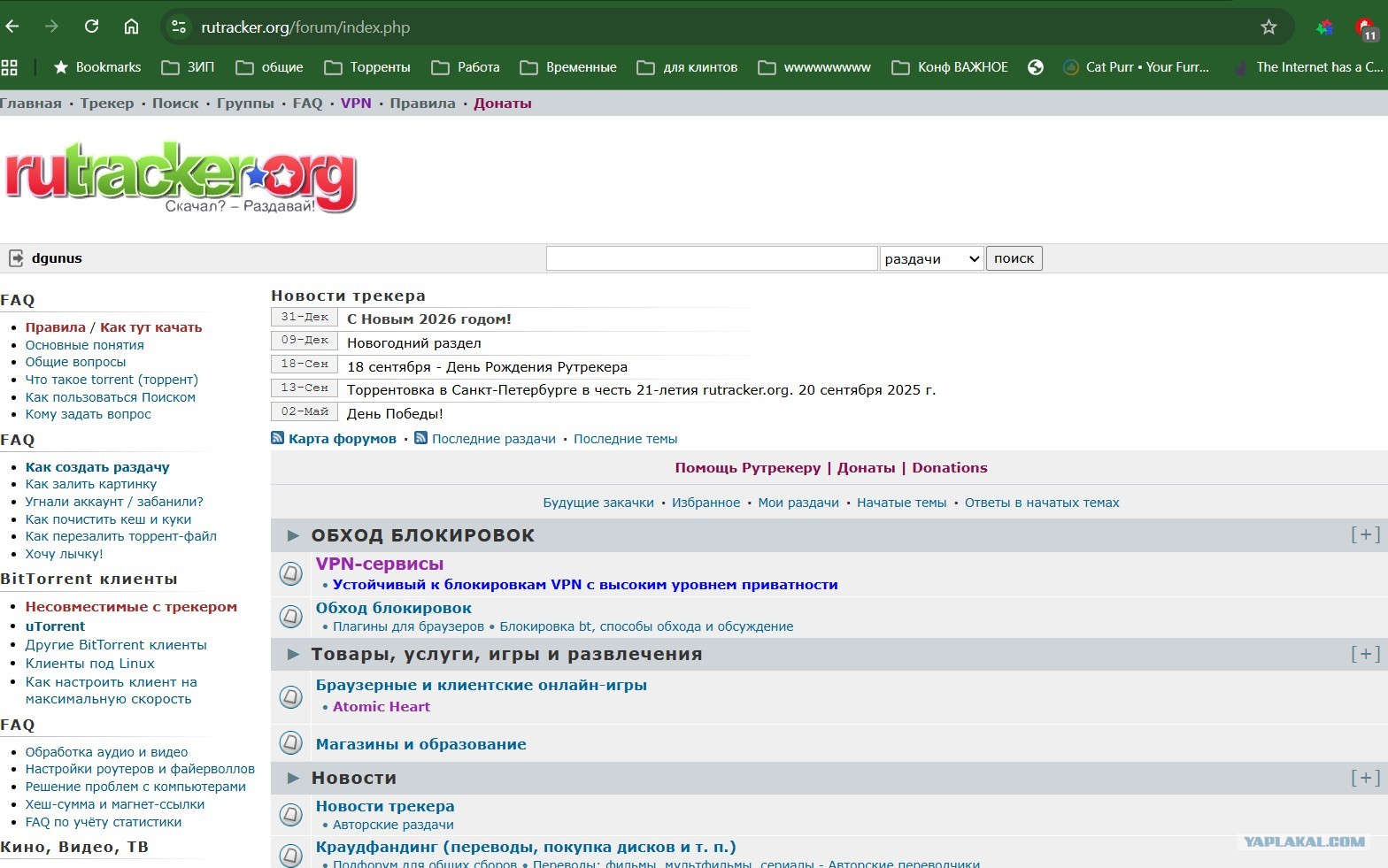Focus the tracker search input field
This screenshot has height=868, width=1388.
[x=712, y=258]
